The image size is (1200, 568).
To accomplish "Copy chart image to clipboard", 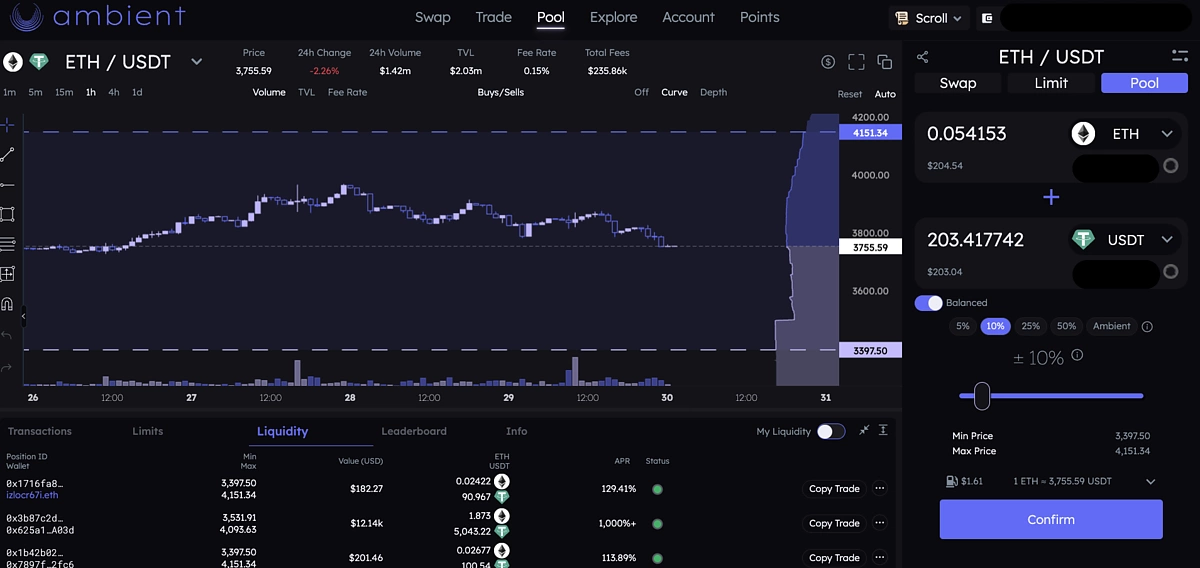I will [x=884, y=62].
